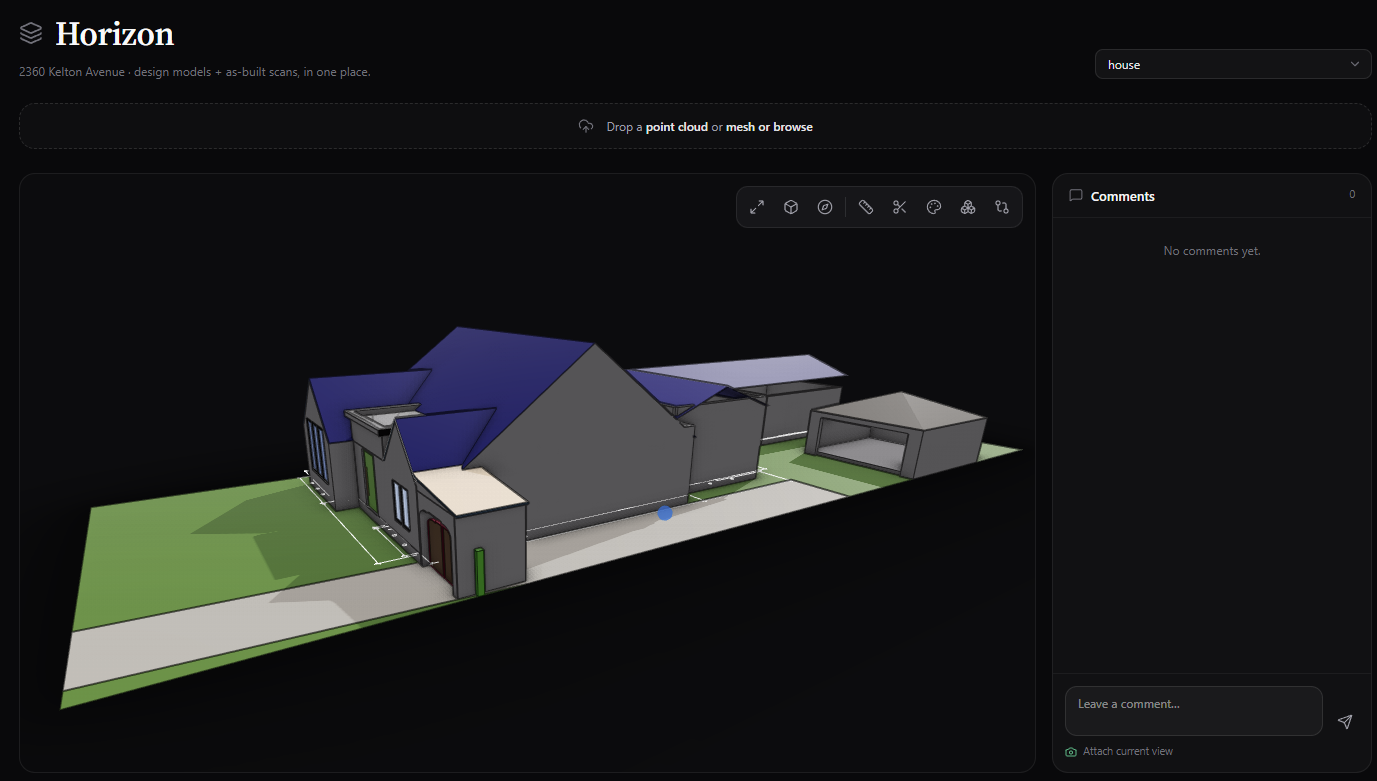Click the fullscreen expand arrows icon
The width and height of the screenshot is (1377, 781).
(757, 207)
